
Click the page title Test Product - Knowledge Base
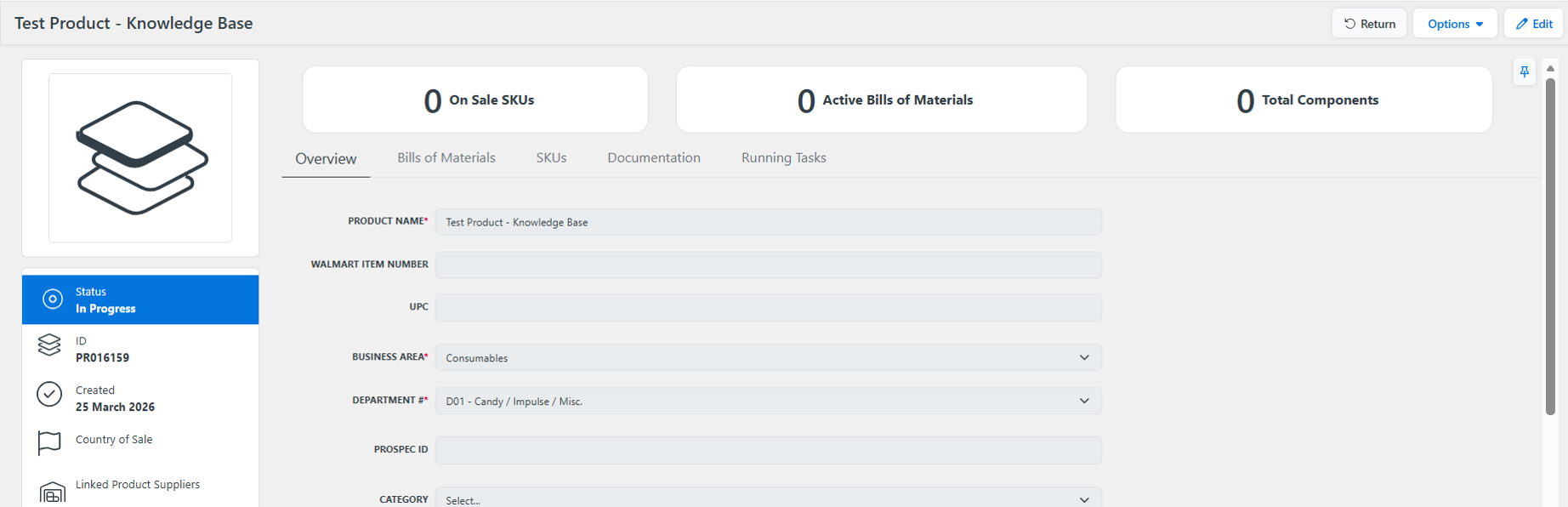(134, 24)
